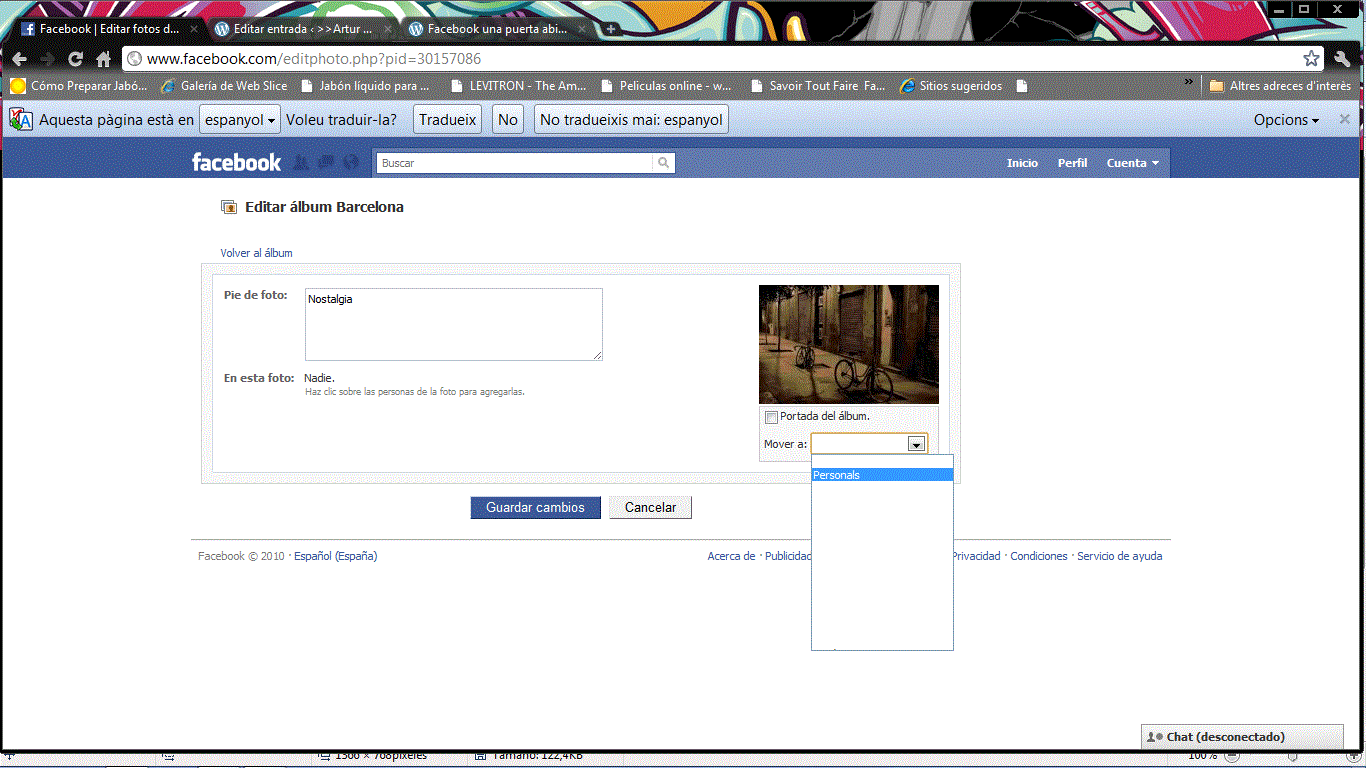Click the browser back arrow button
Image resolution: width=1366 pixels, height=768 pixels.
[x=20, y=59]
